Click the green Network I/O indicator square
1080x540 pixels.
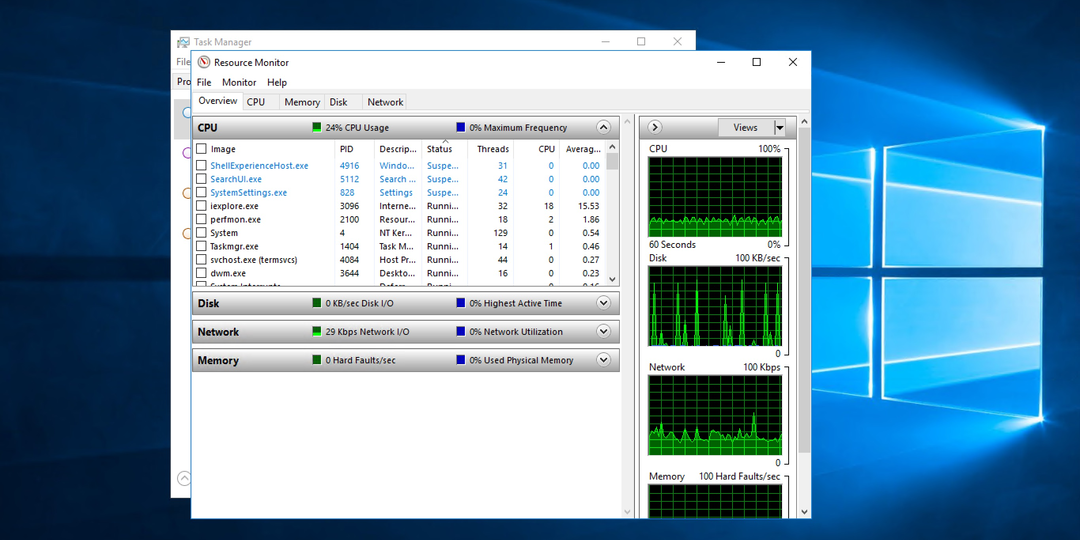coord(317,331)
